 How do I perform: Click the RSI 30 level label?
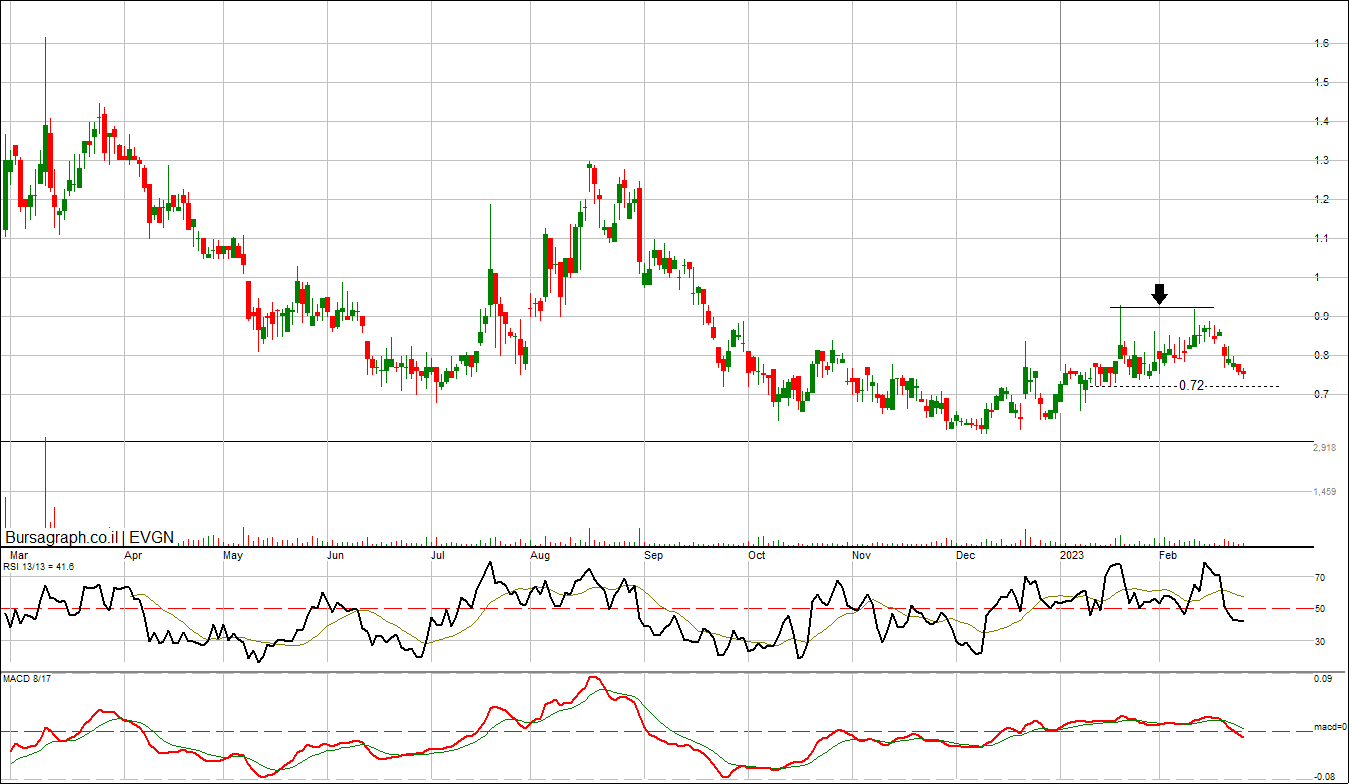[x=1320, y=642]
